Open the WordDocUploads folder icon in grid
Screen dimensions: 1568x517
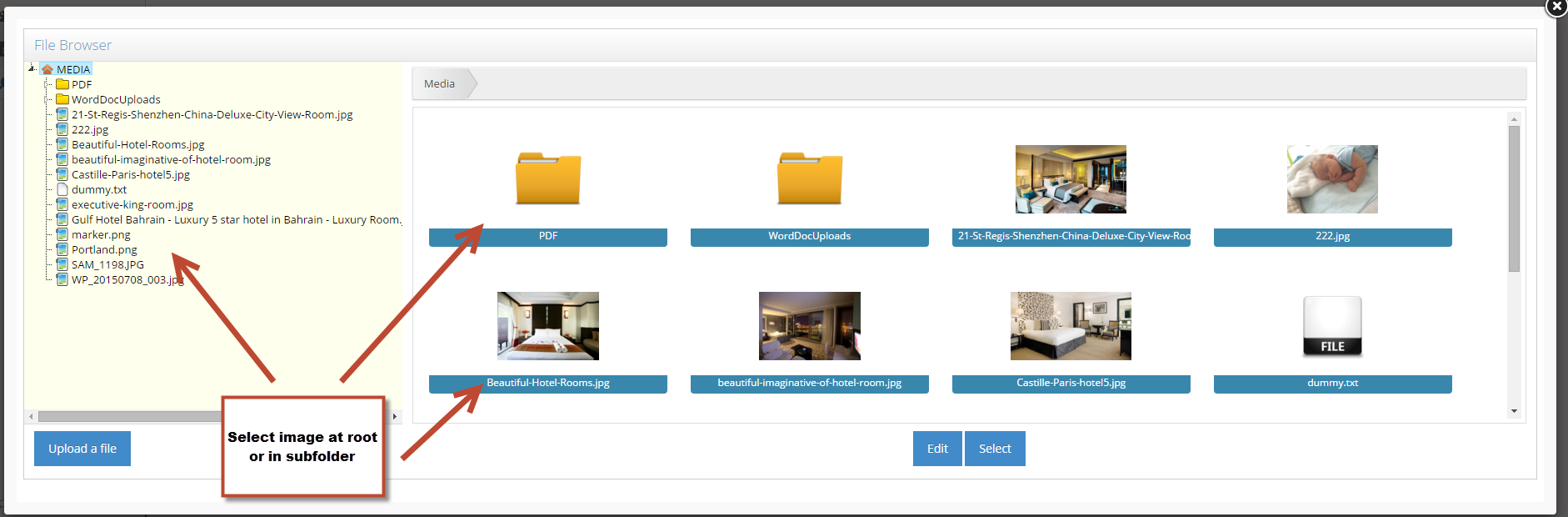click(809, 178)
